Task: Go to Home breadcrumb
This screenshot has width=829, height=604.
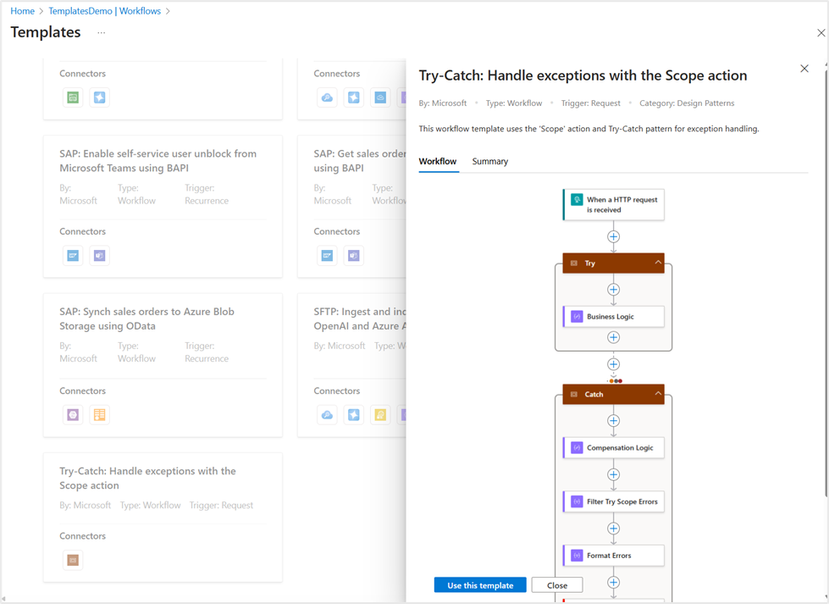Action: 22,11
